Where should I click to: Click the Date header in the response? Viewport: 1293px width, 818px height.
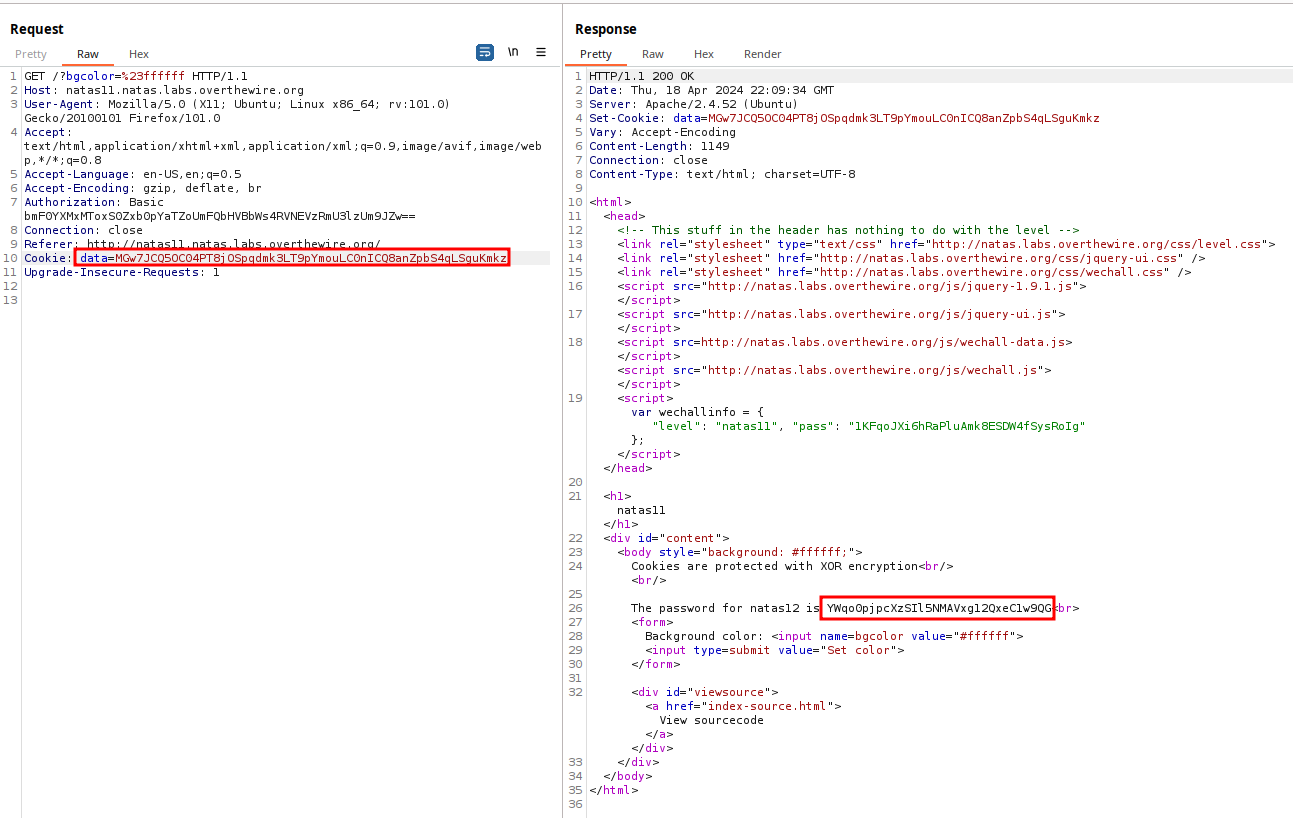coord(711,90)
